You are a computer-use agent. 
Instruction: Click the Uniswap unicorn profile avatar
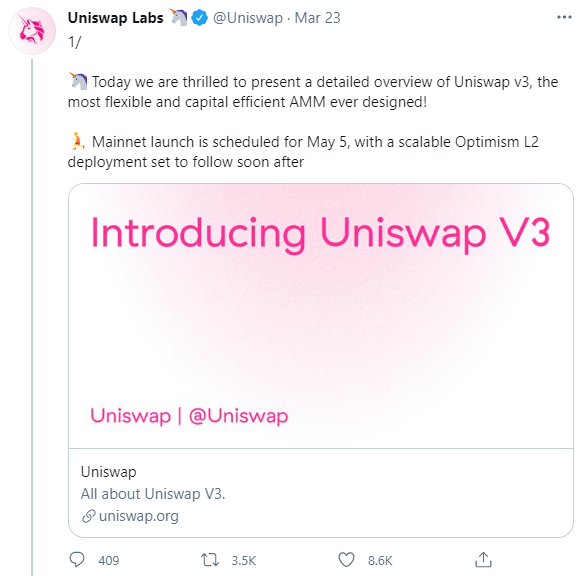[x=32, y=31]
